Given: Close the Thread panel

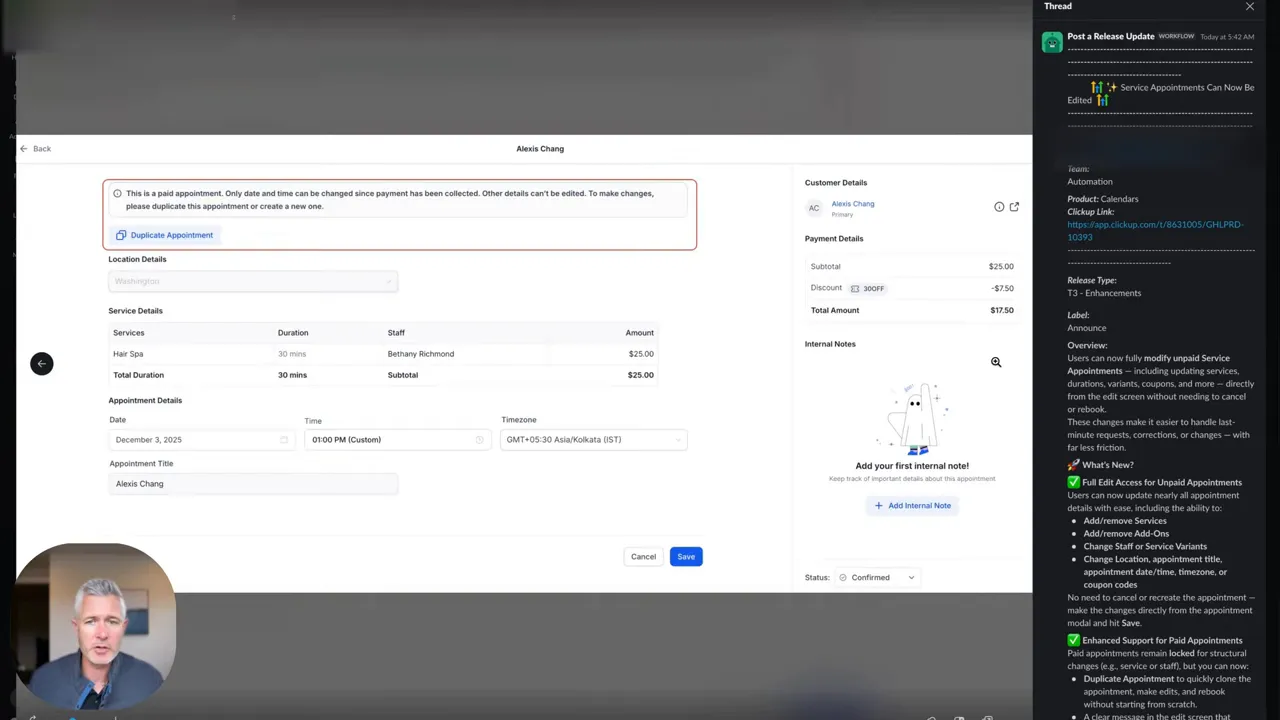Looking at the screenshot, I should pos(1249,6).
